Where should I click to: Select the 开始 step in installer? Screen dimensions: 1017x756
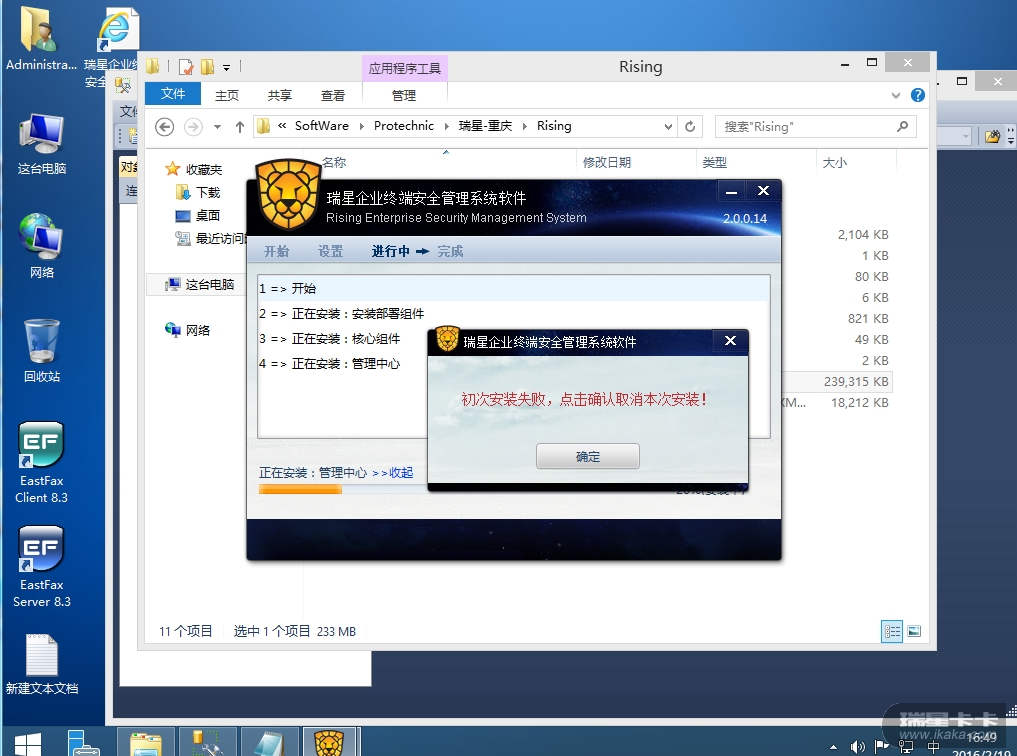[276, 251]
